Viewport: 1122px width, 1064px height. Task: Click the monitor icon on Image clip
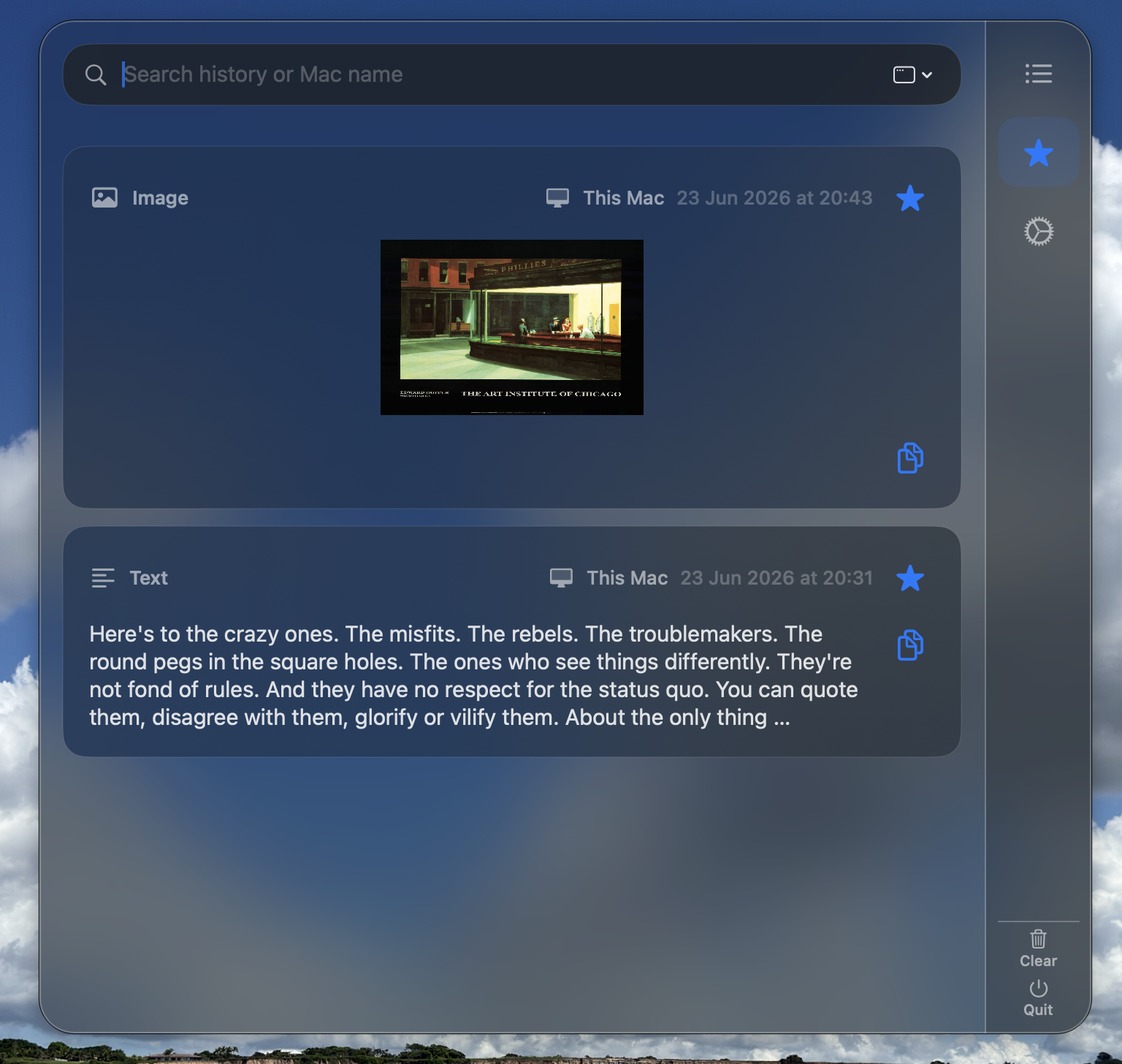(558, 198)
